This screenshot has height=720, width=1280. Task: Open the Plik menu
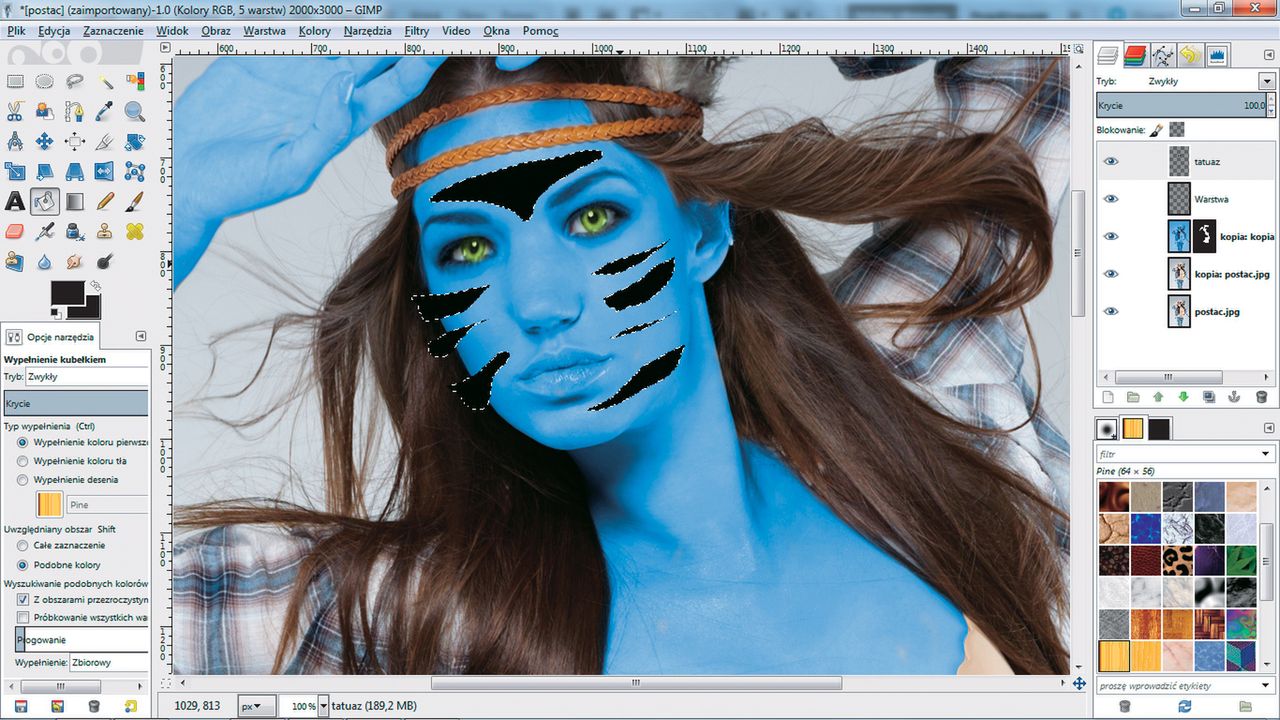click(x=16, y=31)
